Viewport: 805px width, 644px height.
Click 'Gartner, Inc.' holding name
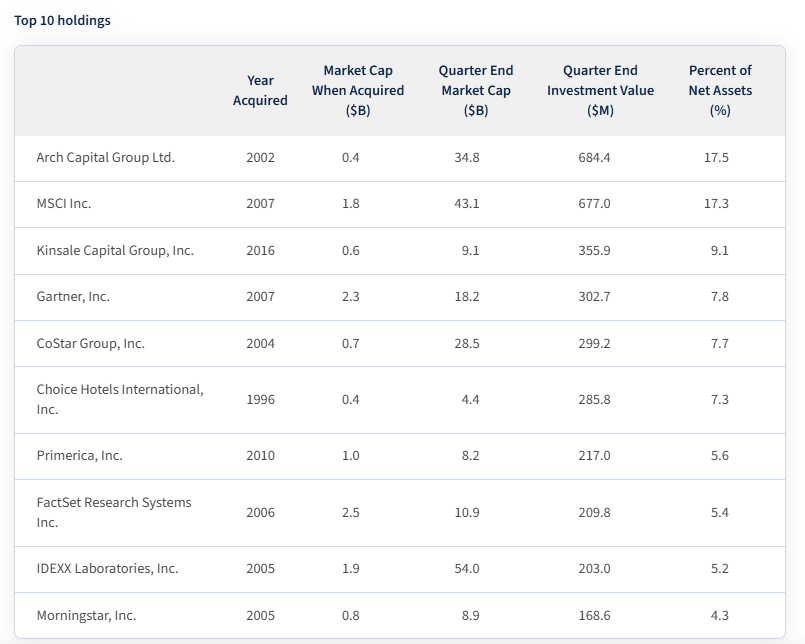click(73, 297)
